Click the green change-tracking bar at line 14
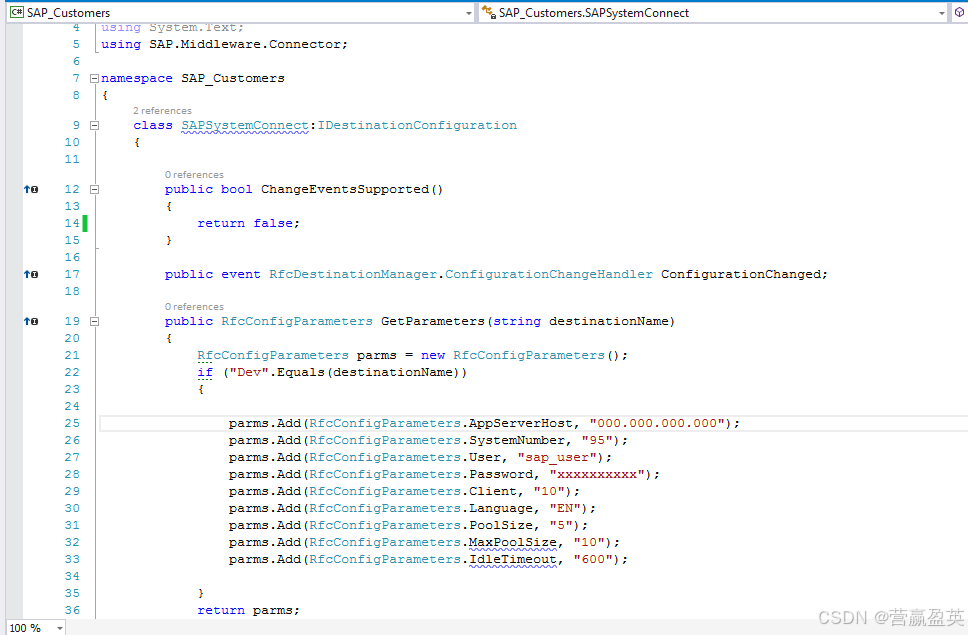The image size is (968, 635). 84,222
